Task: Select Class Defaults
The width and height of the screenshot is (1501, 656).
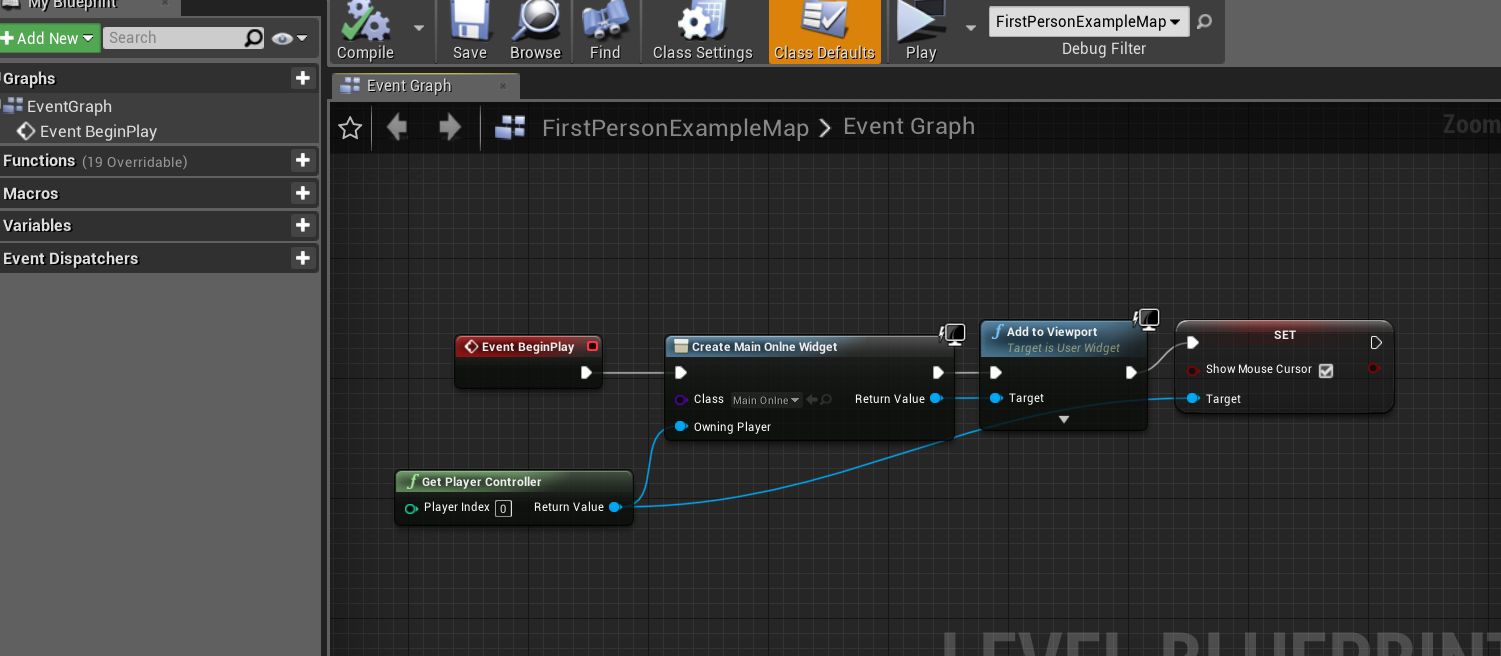Action: 824,25
